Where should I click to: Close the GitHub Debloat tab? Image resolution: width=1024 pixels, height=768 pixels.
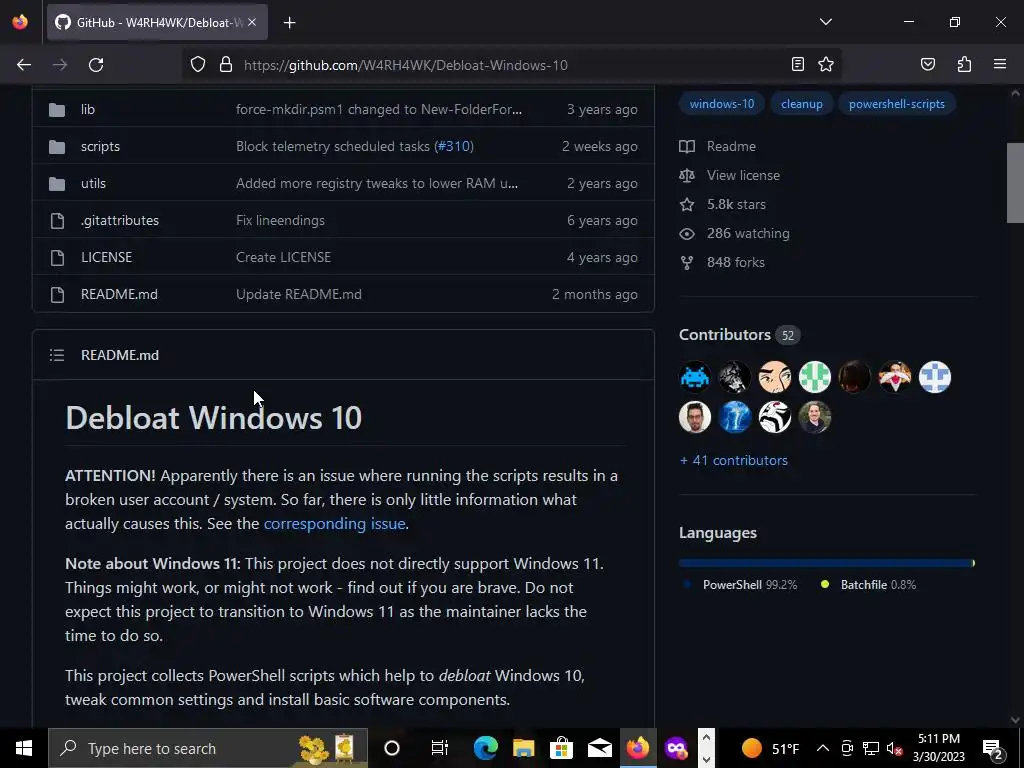[x=252, y=23]
